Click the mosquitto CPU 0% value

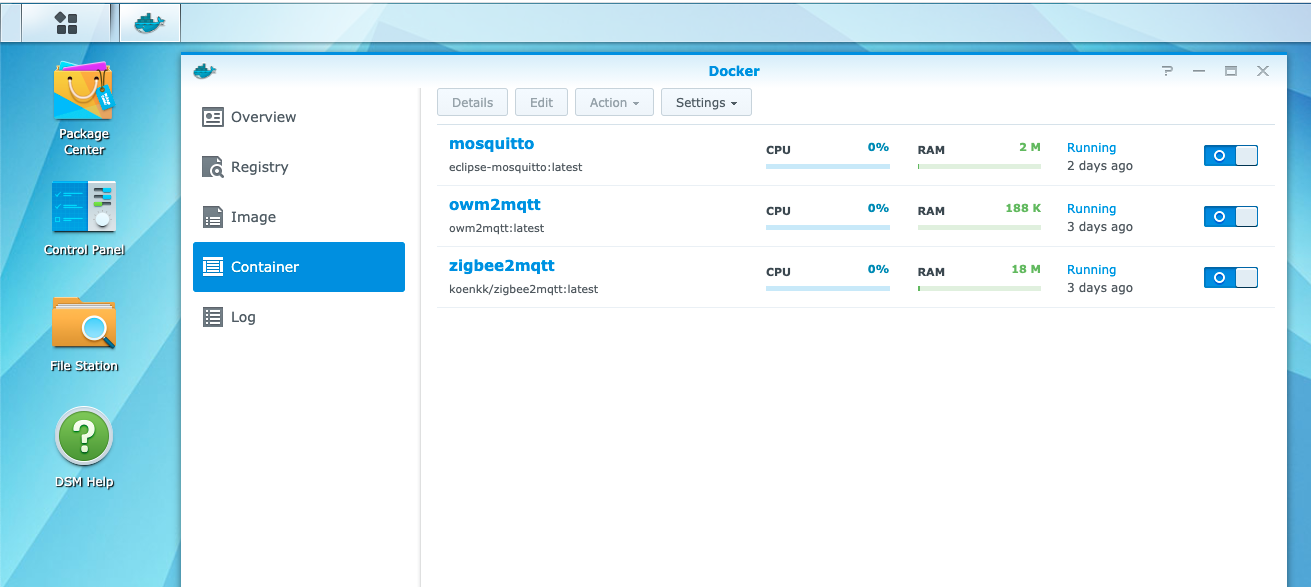pyautogui.click(x=878, y=147)
